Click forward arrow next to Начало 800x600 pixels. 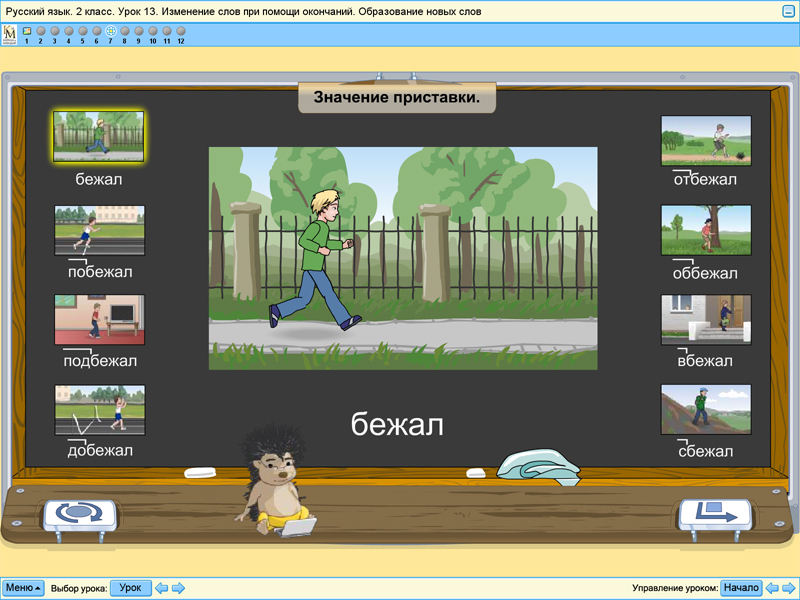pos(788,588)
